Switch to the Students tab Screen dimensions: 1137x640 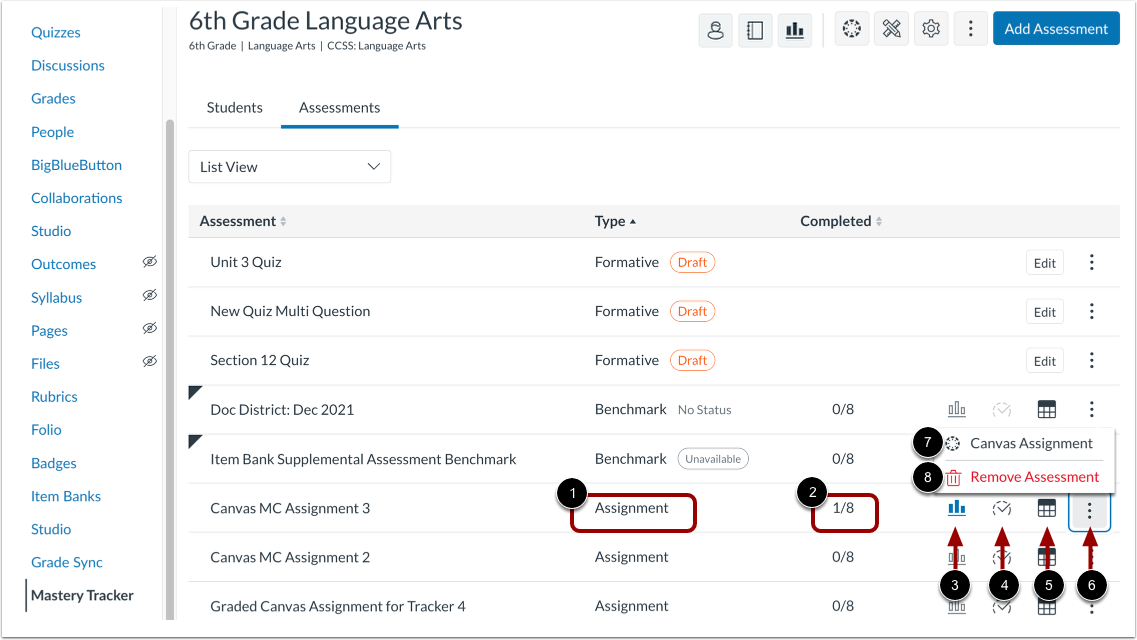coord(234,107)
